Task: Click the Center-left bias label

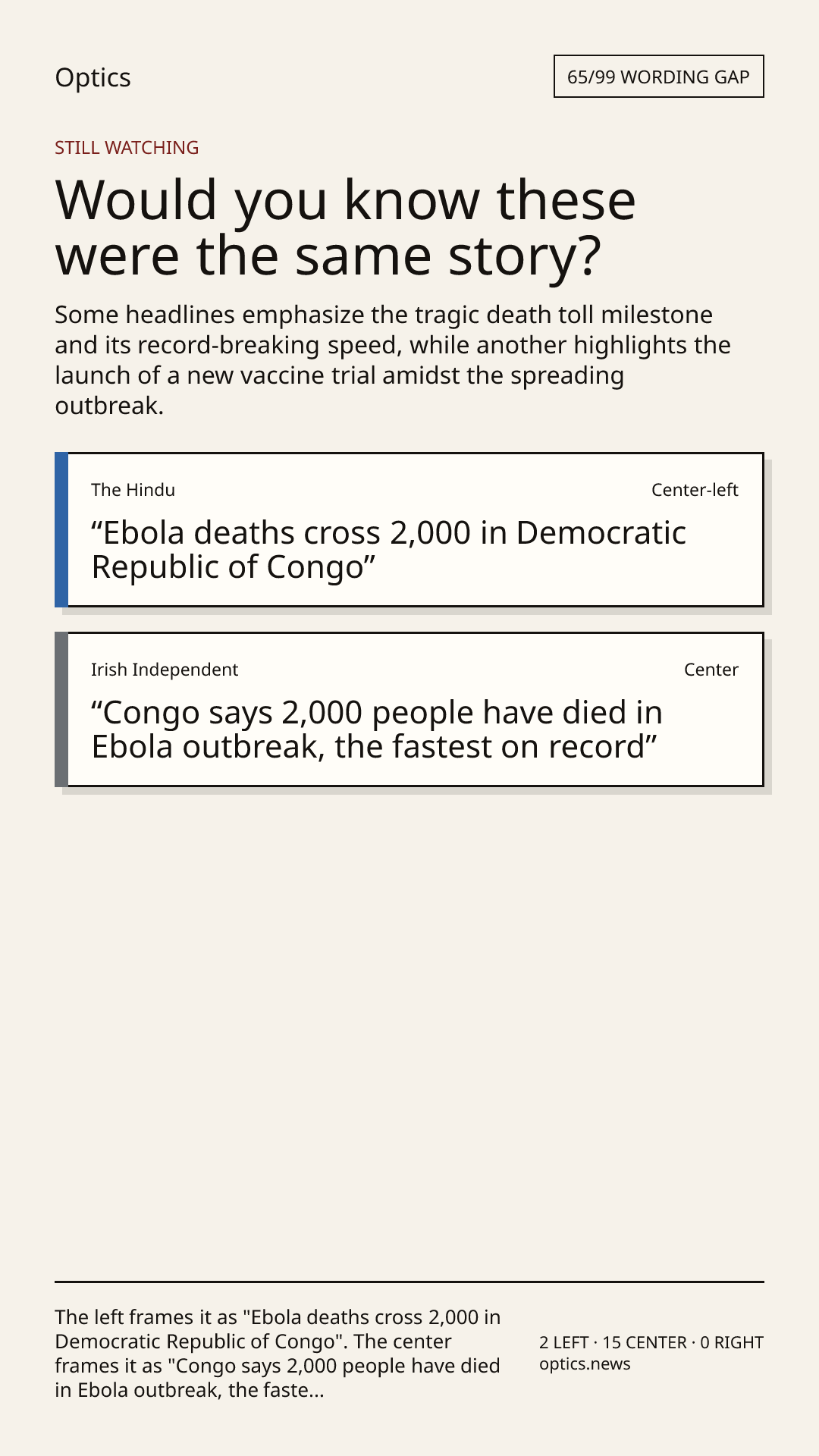Action: 695,490
